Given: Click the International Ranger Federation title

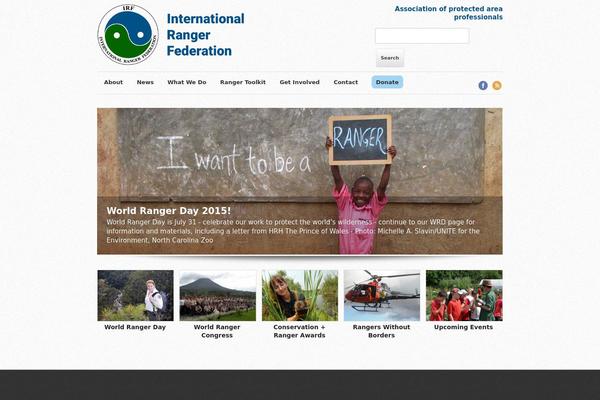Looking at the screenshot, I should (x=205, y=35).
